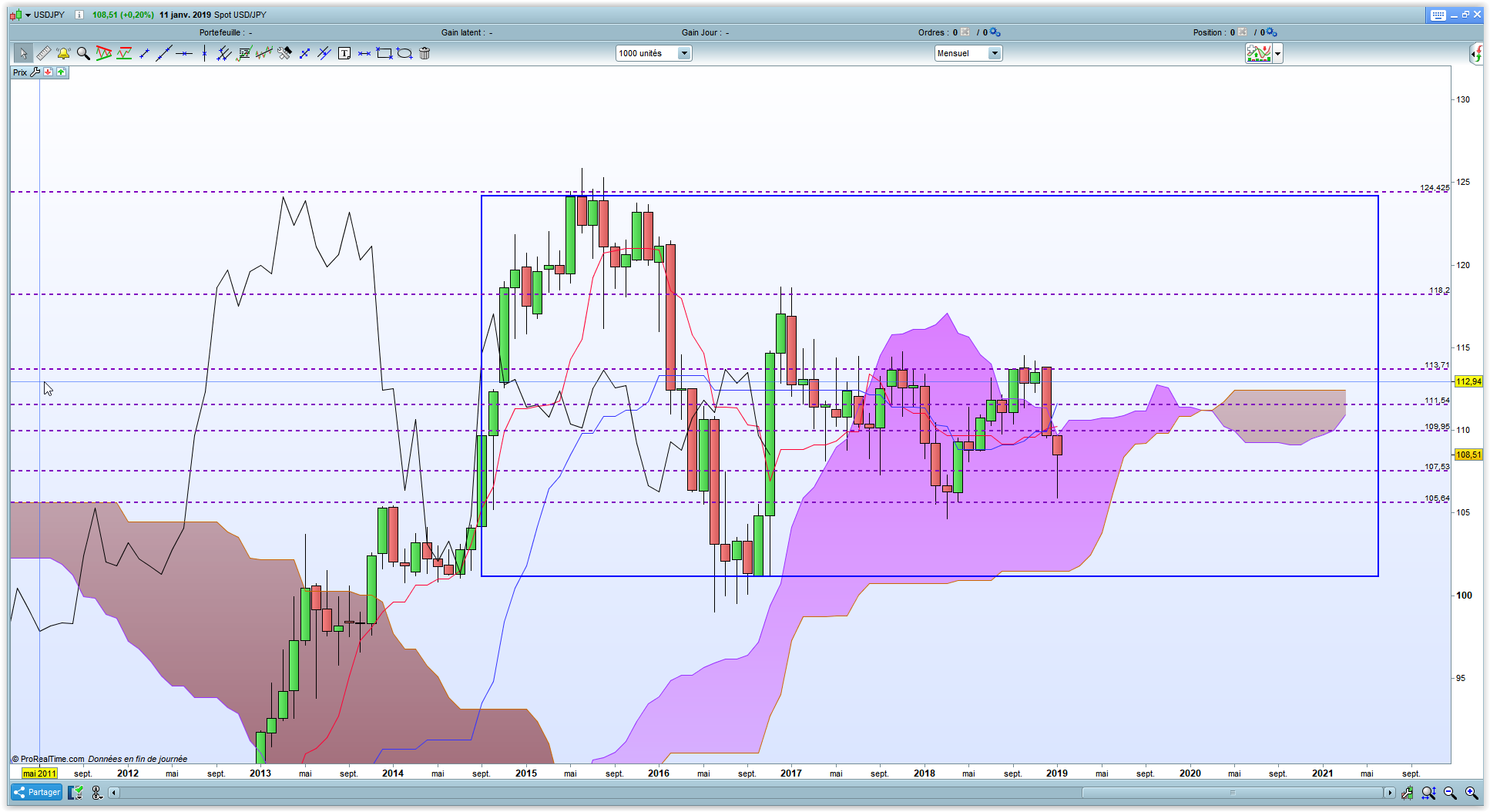Click the checklist icon beside Partager
Screen dimensions: 1490x812
coord(76,792)
